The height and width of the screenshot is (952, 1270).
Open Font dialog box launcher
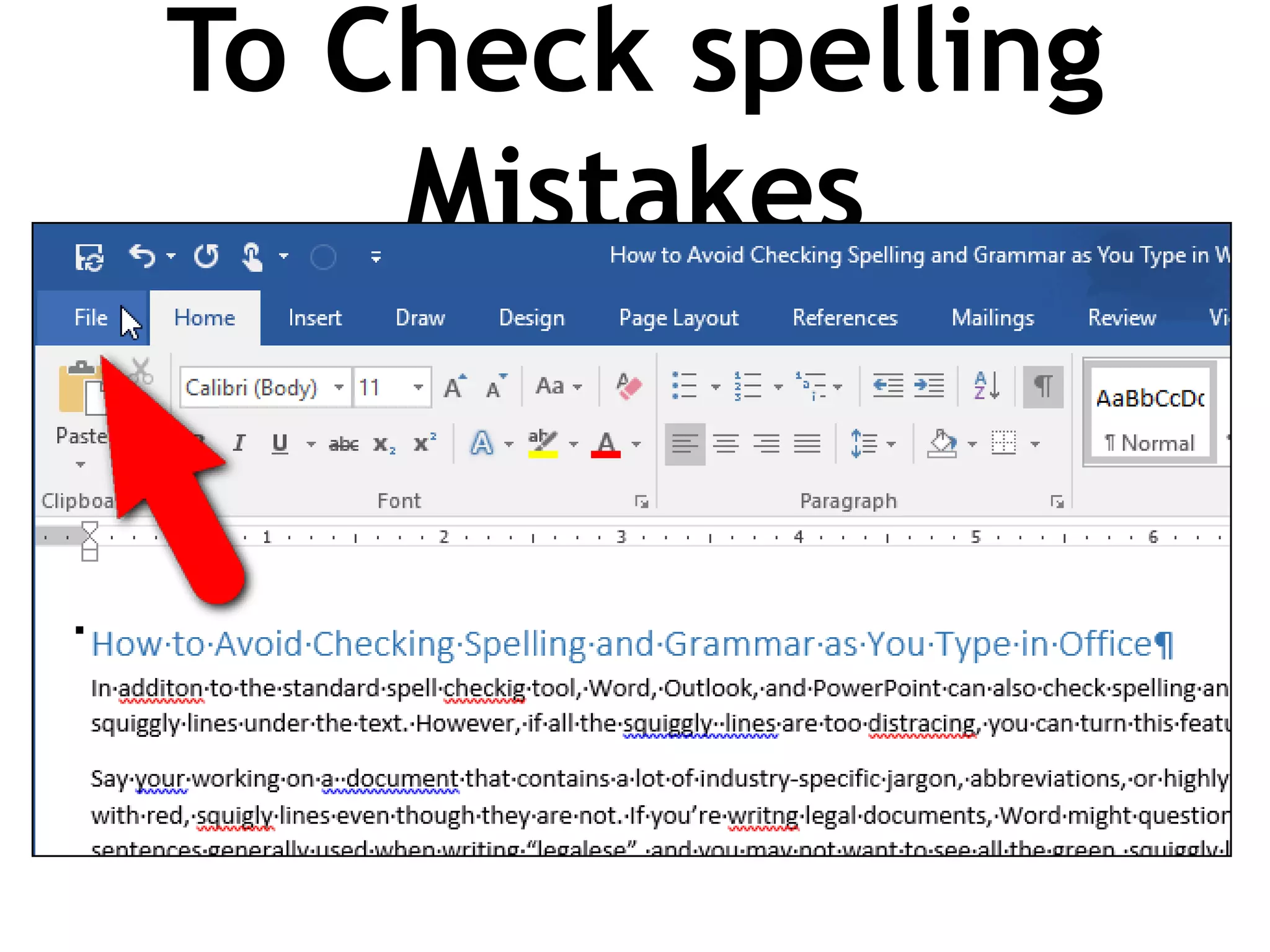tap(641, 501)
